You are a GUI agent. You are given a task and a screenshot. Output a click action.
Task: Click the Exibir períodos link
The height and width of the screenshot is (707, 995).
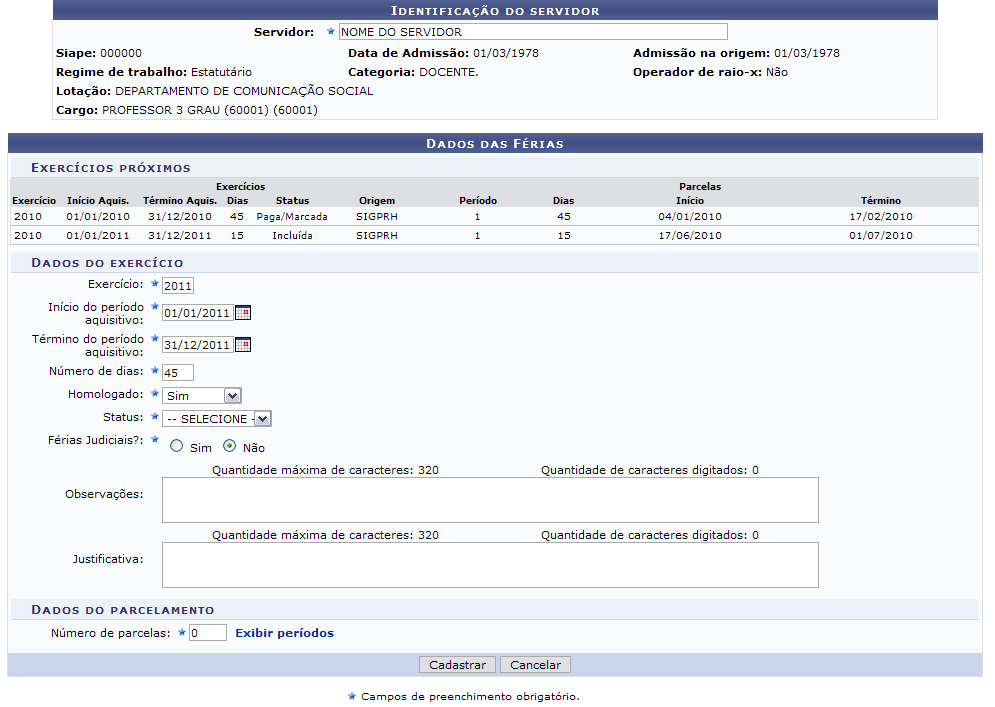(x=284, y=633)
